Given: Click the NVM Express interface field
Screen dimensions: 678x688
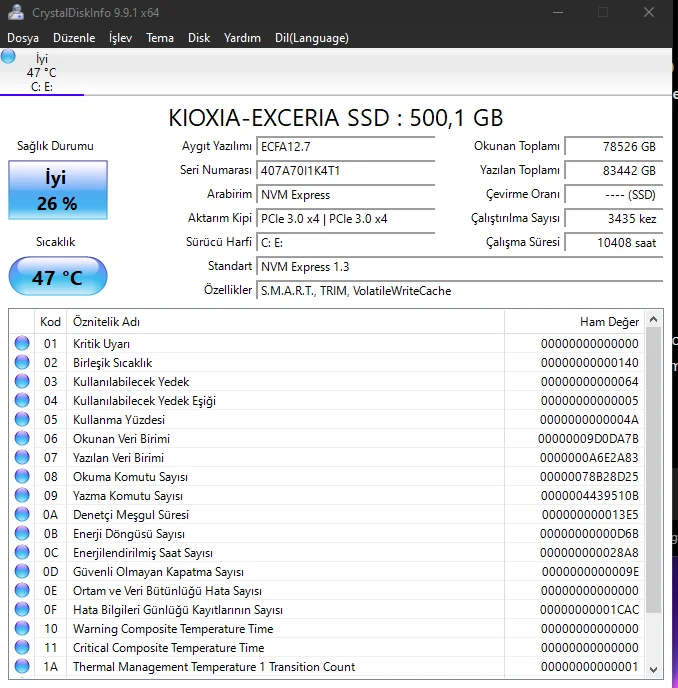Looking at the screenshot, I should click(x=346, y=194).
